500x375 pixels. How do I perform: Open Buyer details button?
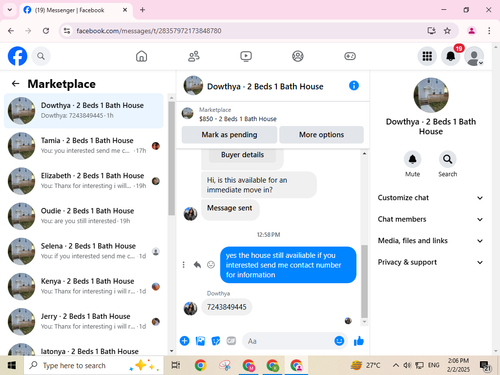coord(242,155)
